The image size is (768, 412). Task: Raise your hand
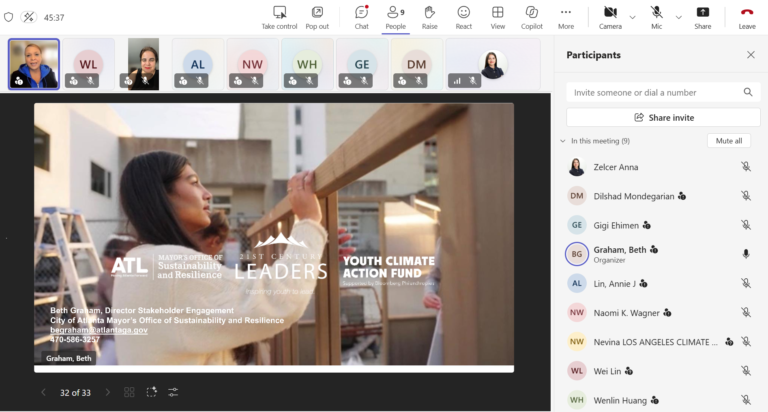coord(430,18)
